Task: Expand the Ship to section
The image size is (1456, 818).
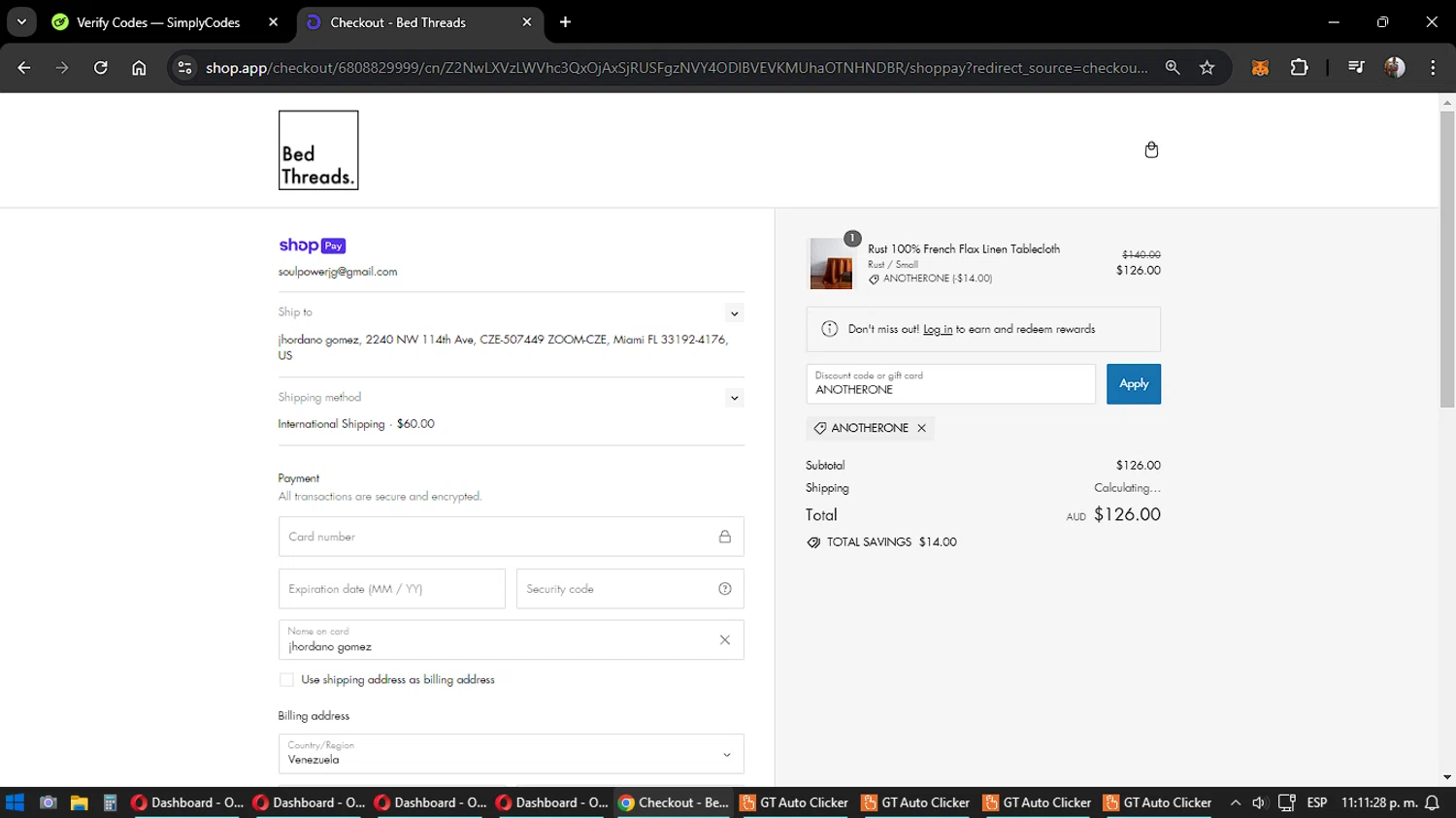Action: (x=735, y=313)
